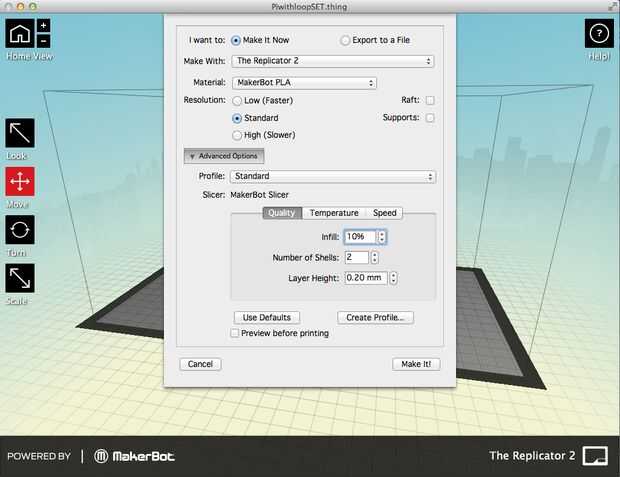Adjust the Infill stepper arrows

point(382,237)
